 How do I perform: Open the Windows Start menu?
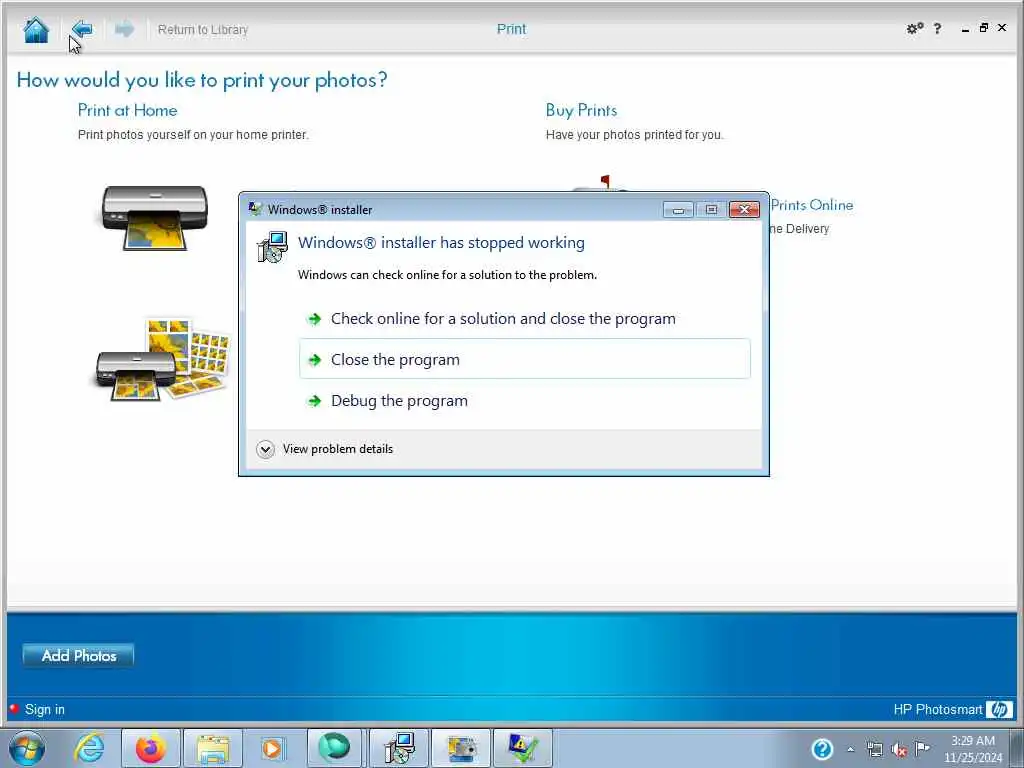(26, 748)
